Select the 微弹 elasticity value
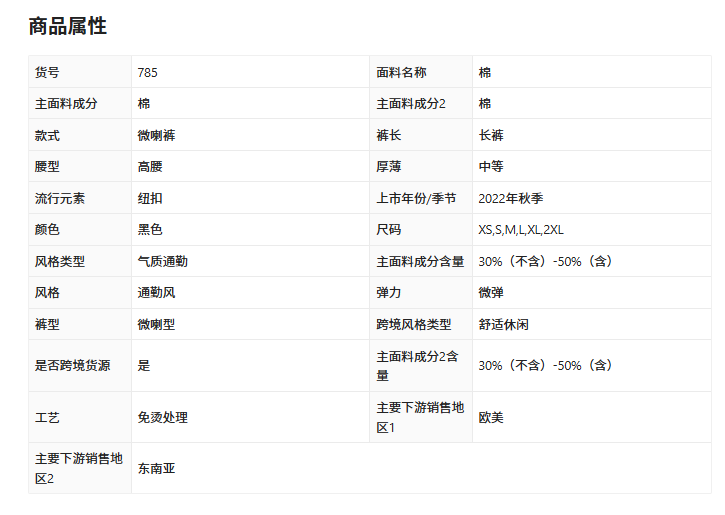 point(491,293)
